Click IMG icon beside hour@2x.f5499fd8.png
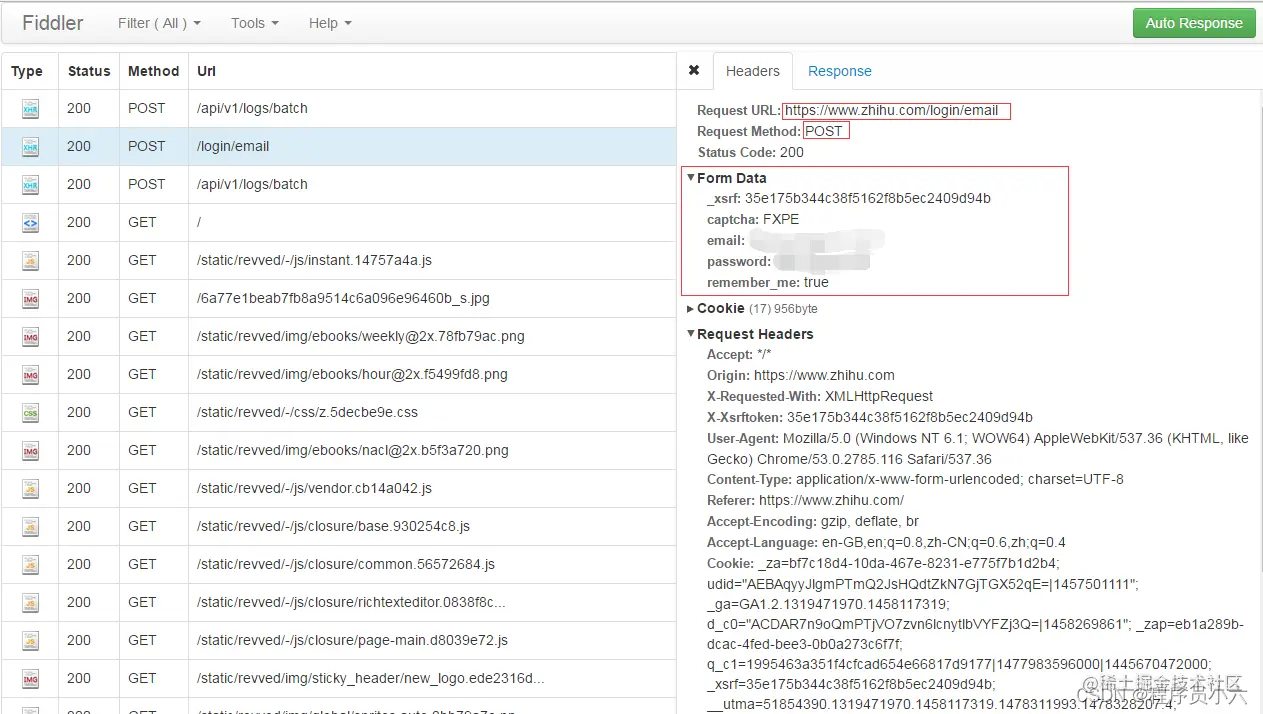 click(x=30, y=375)
